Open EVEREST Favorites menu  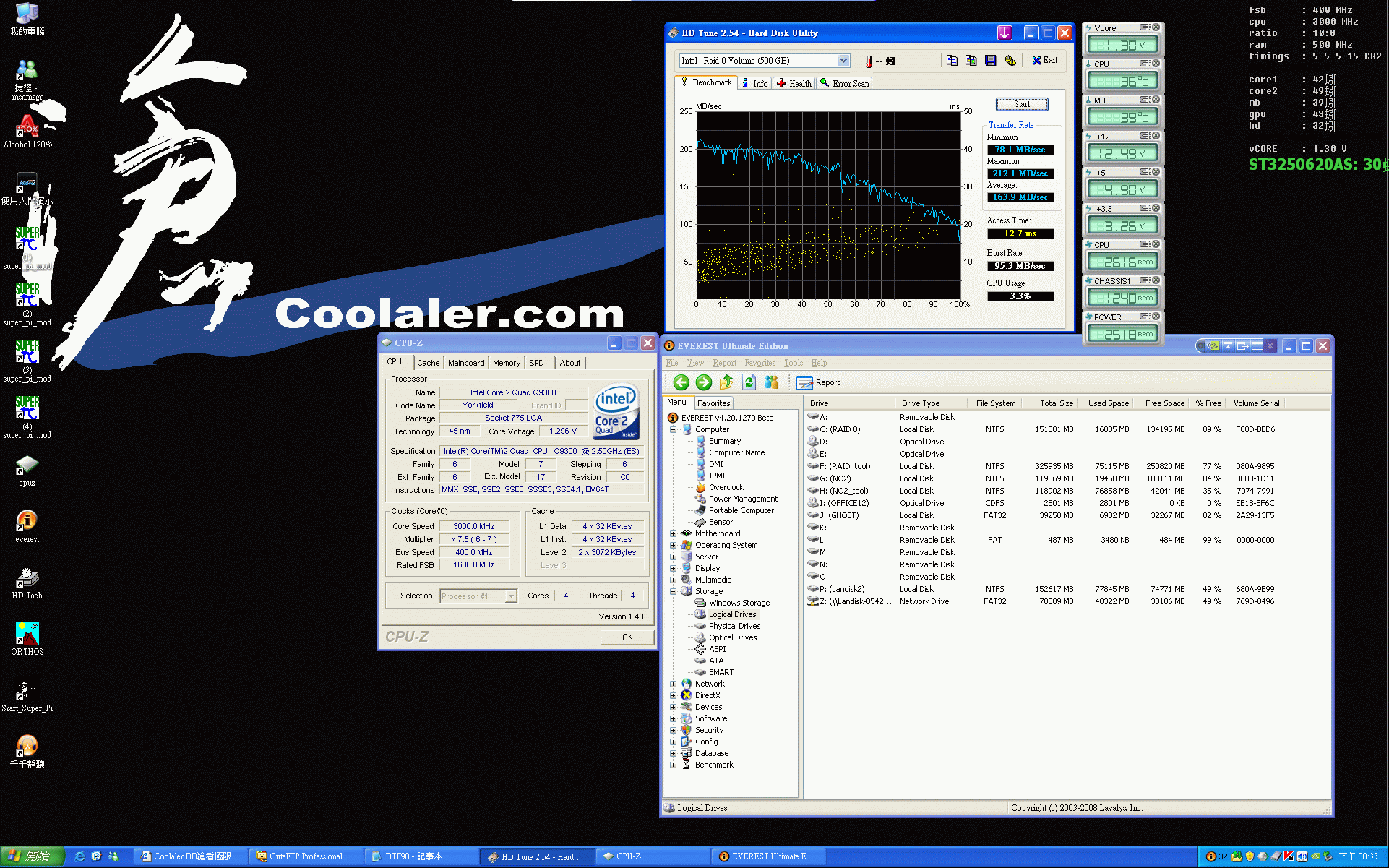(x=760, y=363)
